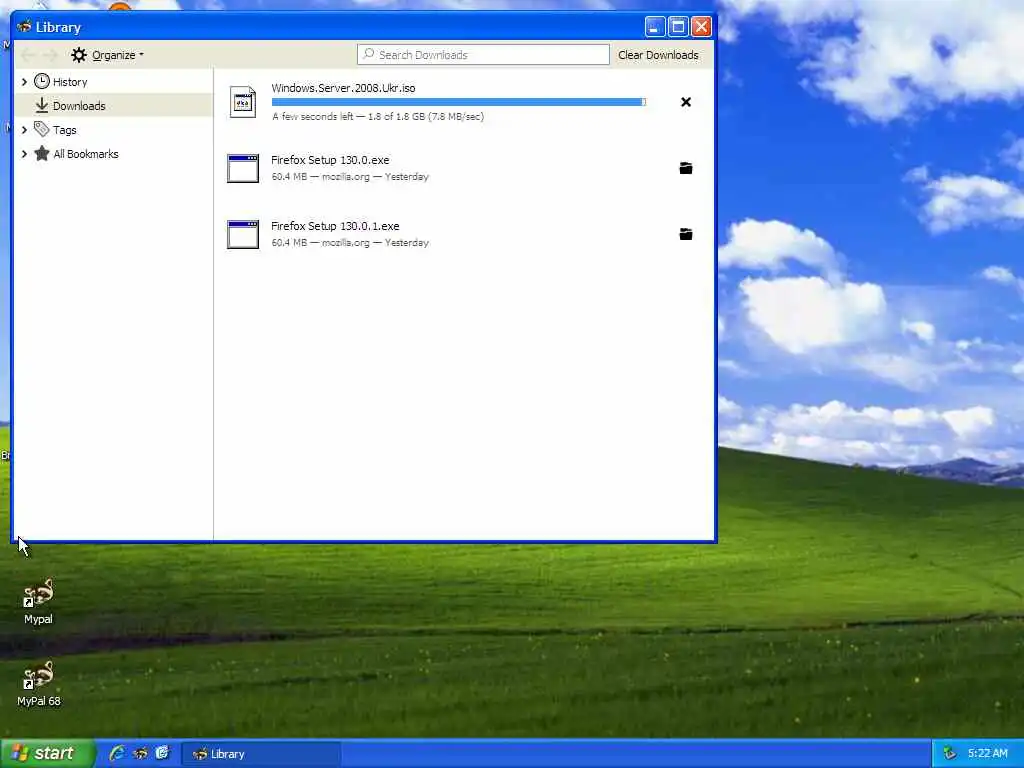This screenshot has height=768, width=1024.
Task: Go back with the toolbar back arrow
Action: 28,55
